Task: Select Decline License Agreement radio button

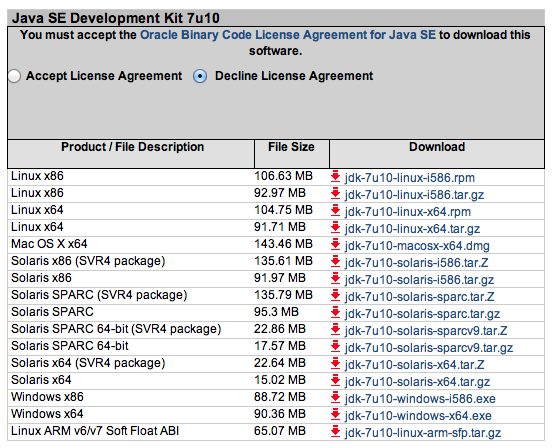Action: coord(200,76)
